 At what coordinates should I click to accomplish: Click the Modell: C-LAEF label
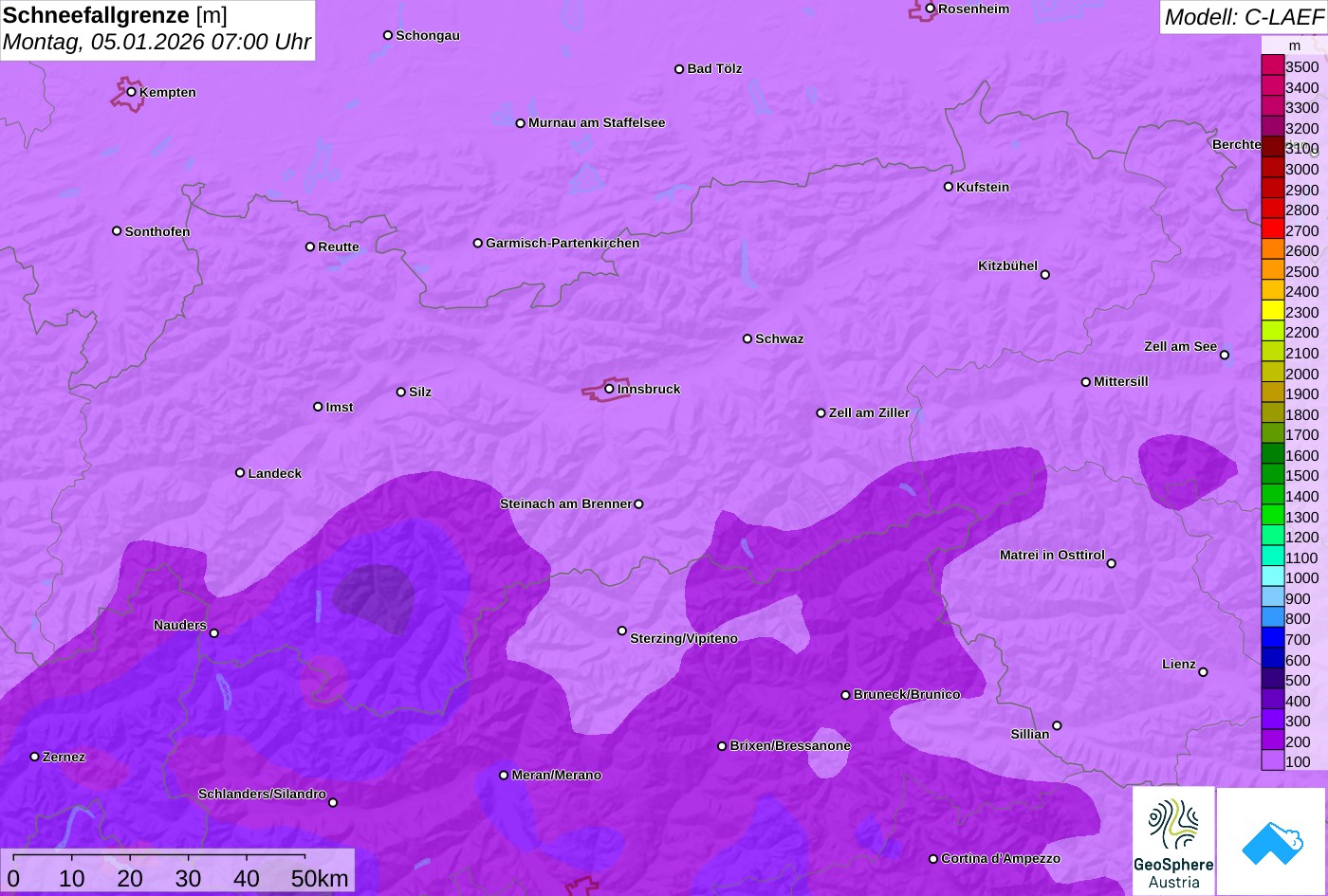(1243, 17)
